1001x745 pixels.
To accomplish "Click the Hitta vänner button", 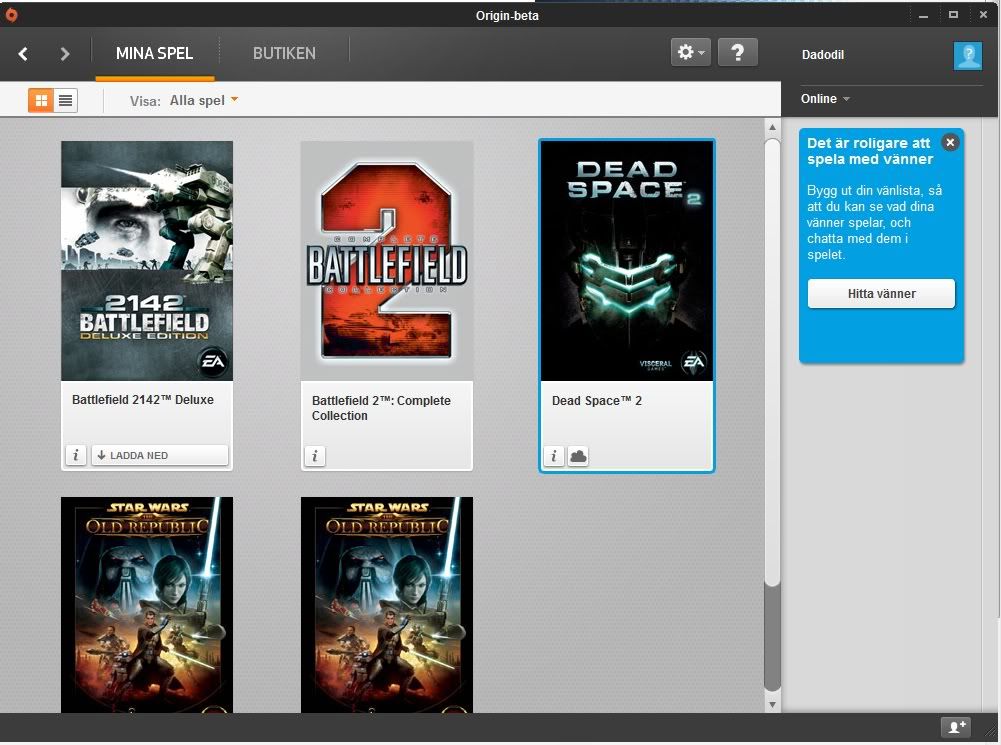I will 882,294.
